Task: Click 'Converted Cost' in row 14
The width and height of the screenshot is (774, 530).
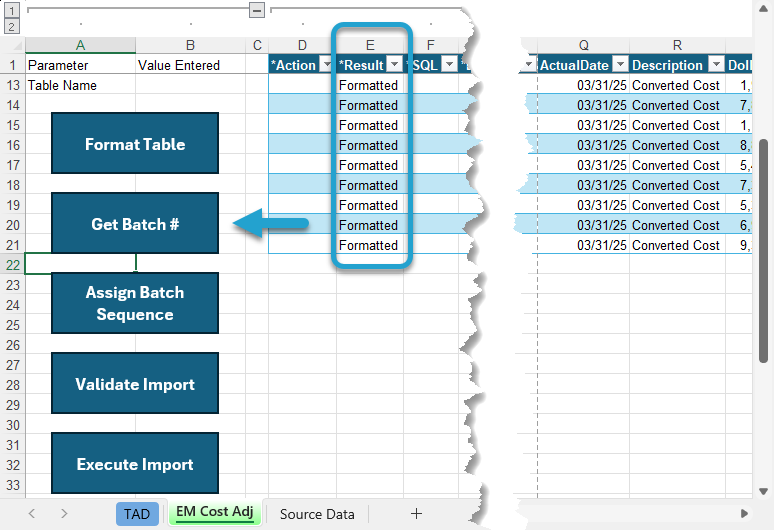Action: coord(676,106)
